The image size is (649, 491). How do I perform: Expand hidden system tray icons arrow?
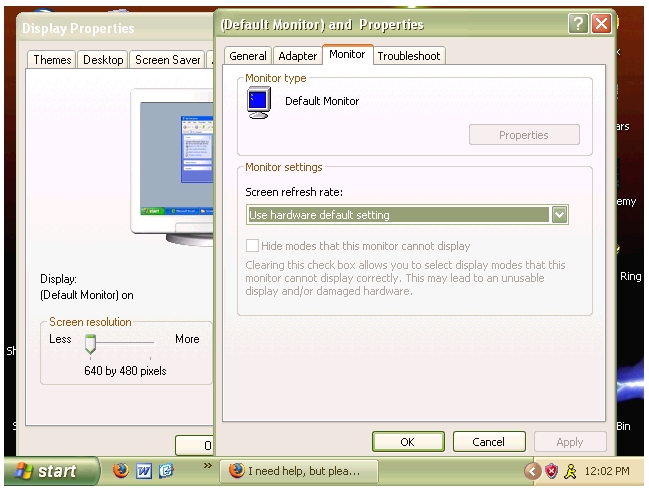[x=532, y=471]
